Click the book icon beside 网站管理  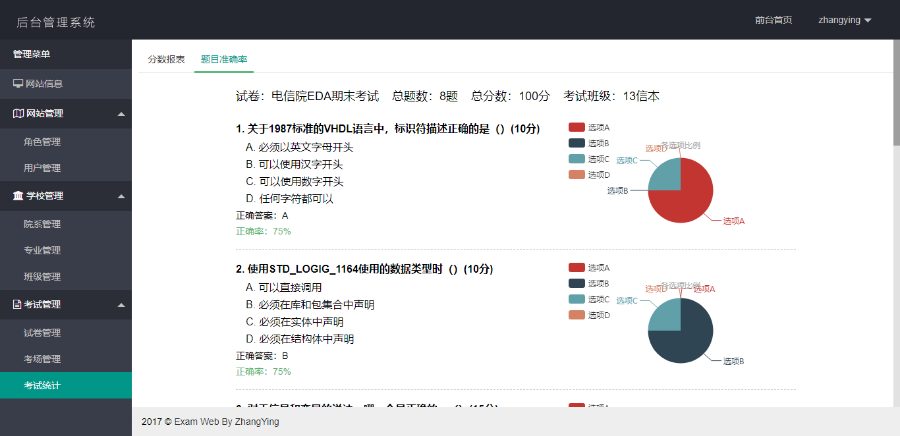18,114
